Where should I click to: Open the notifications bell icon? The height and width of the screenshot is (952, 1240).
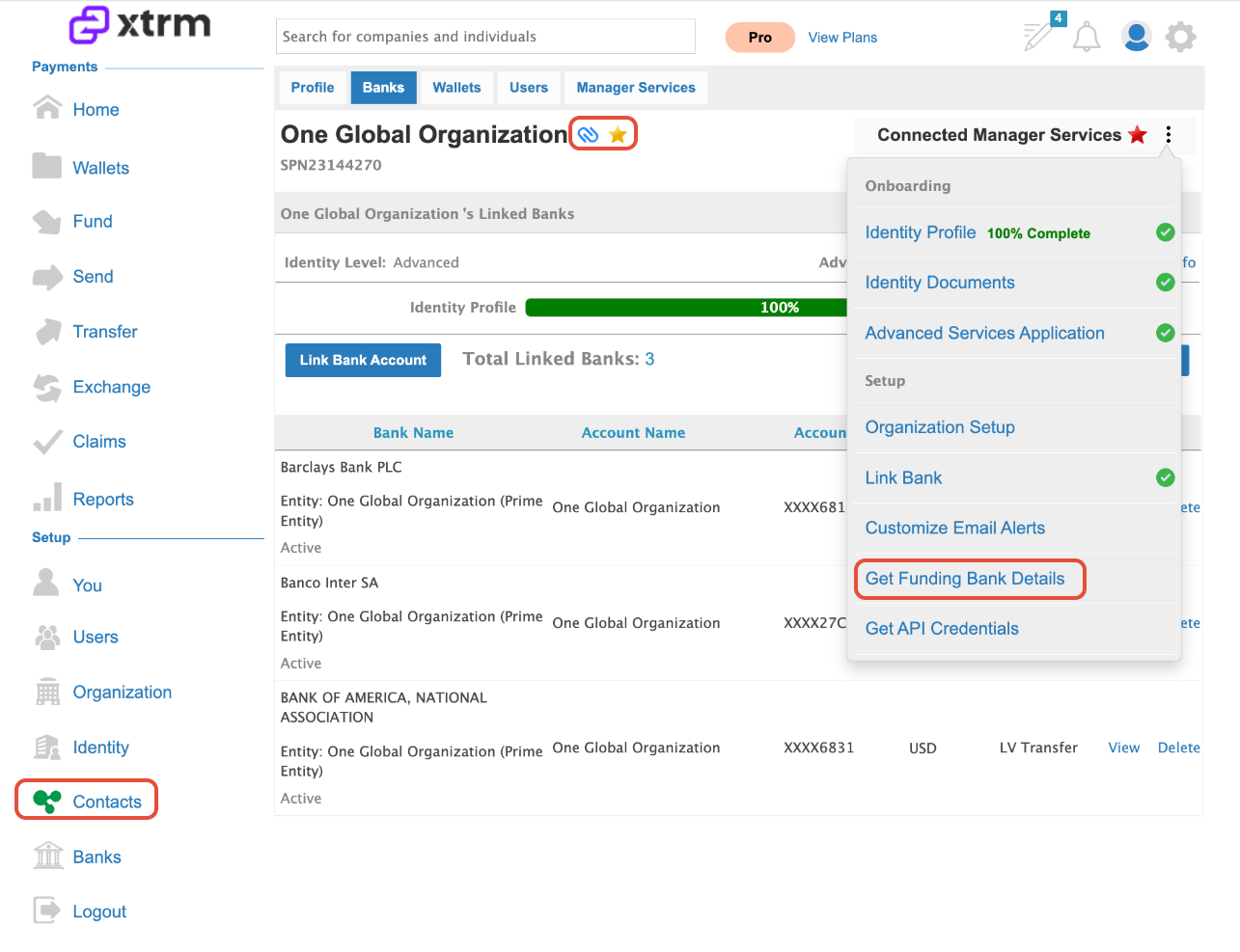(1087, 37)
